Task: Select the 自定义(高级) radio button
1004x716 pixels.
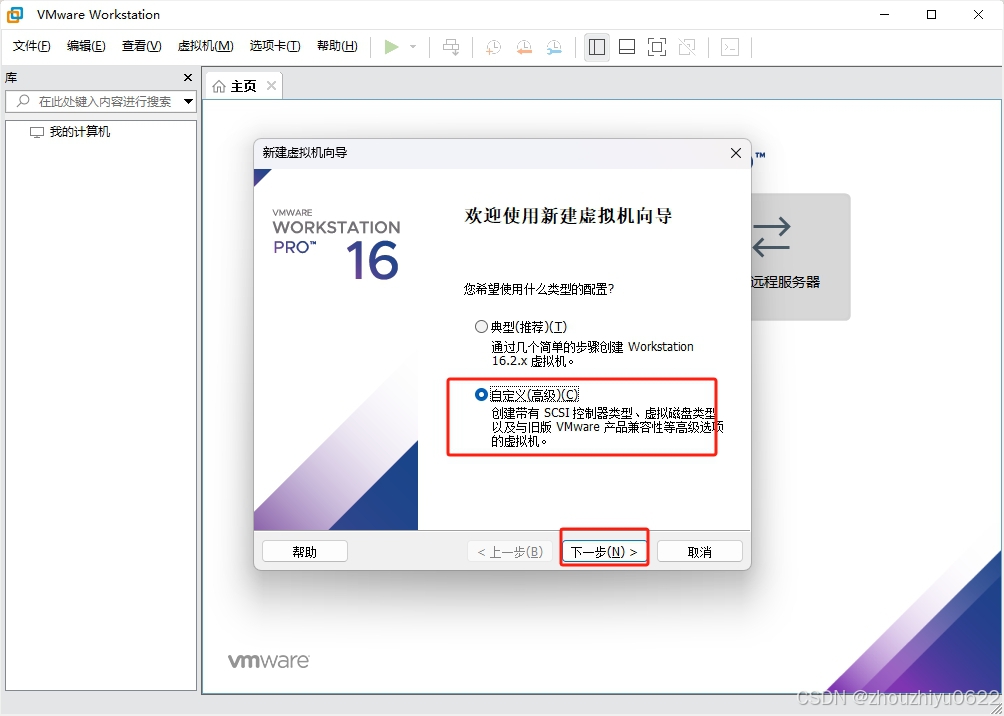Action: (x=481, y=395)
